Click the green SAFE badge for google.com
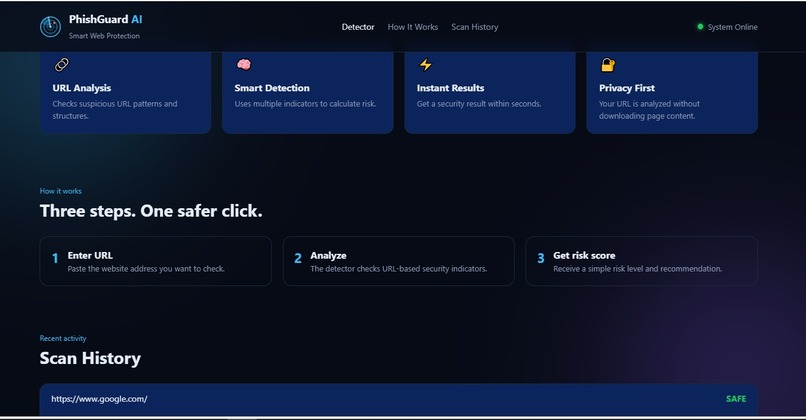Image resolution: width=806 pixels, height=420 pixels. tap(736, 399)
